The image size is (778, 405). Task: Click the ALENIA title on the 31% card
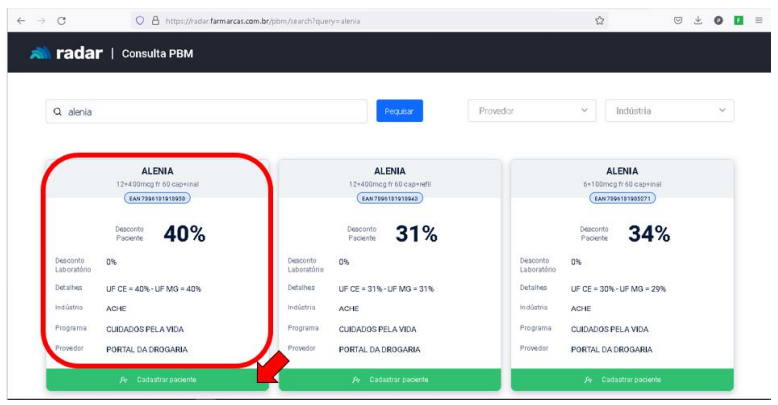click(x=389, y=171)
